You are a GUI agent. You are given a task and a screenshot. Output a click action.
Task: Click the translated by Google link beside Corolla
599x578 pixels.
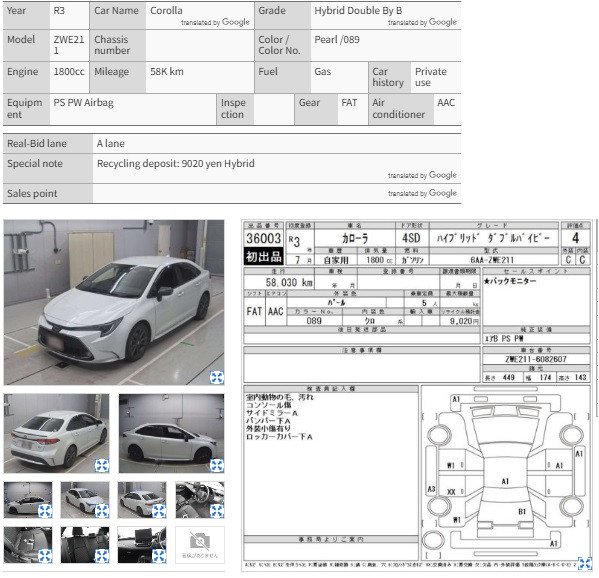click(215, 22)
